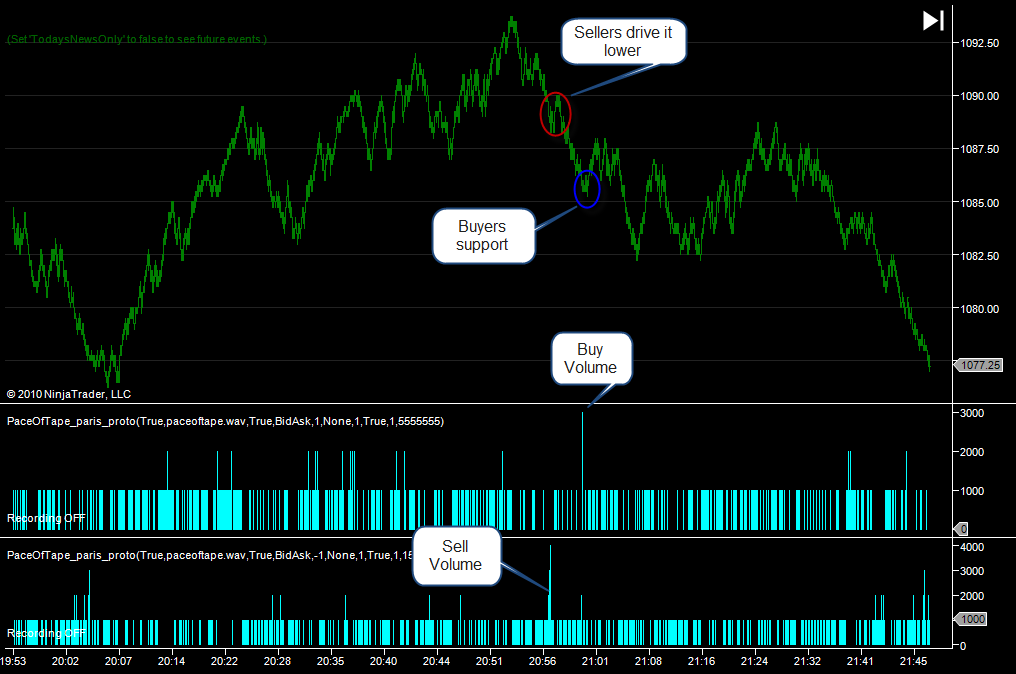
Task: Click the 20:22 time axis label
Action: point(224,661)
